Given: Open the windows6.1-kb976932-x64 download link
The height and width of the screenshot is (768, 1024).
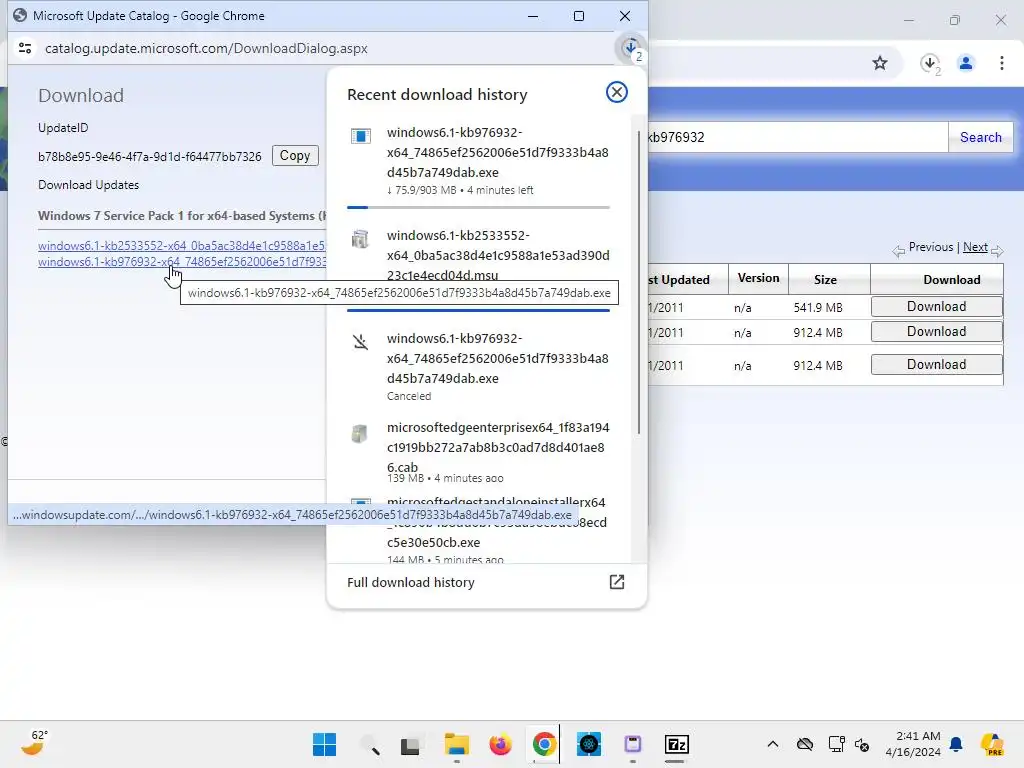Looking at the screenshot, I should pyautogui.click(x=182, y=262).
